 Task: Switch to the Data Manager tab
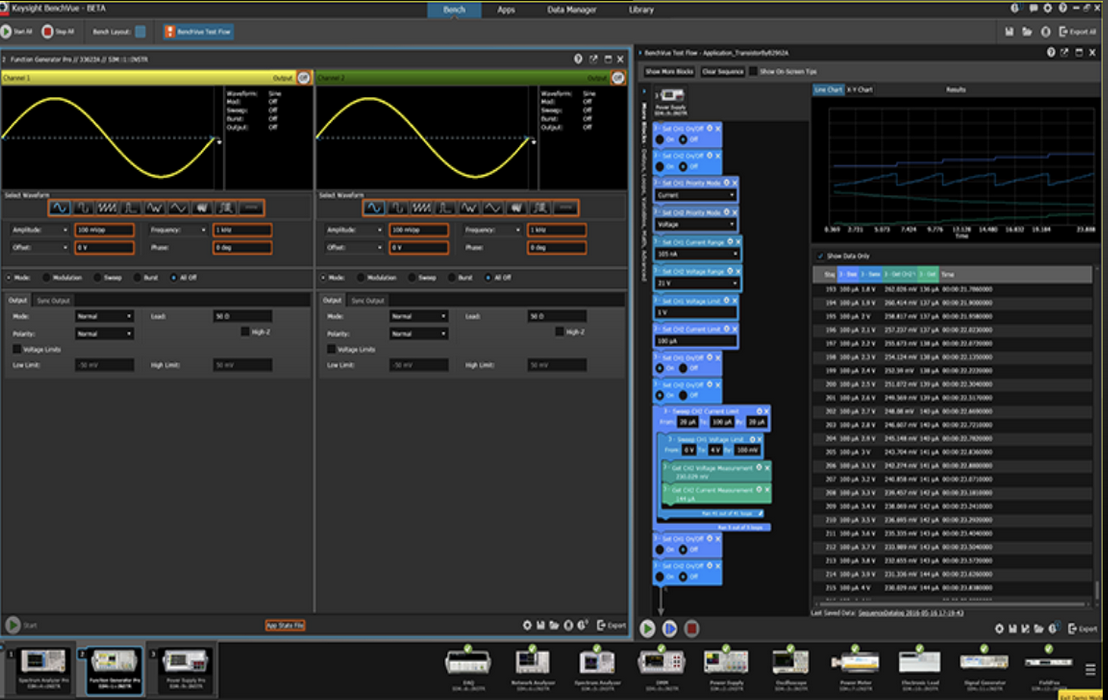coord(572,10)
